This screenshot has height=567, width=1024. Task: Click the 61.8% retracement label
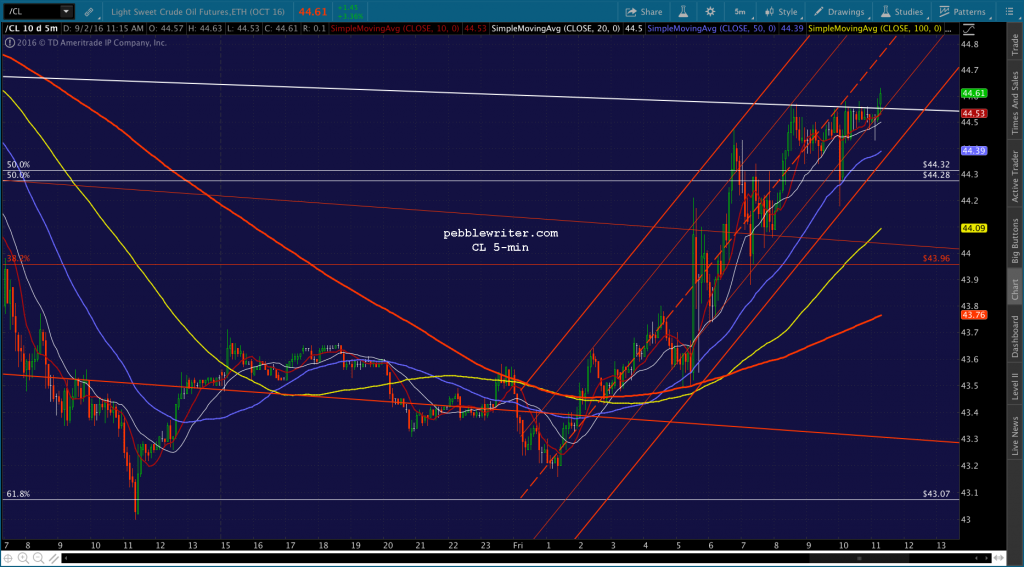[18, 494]
